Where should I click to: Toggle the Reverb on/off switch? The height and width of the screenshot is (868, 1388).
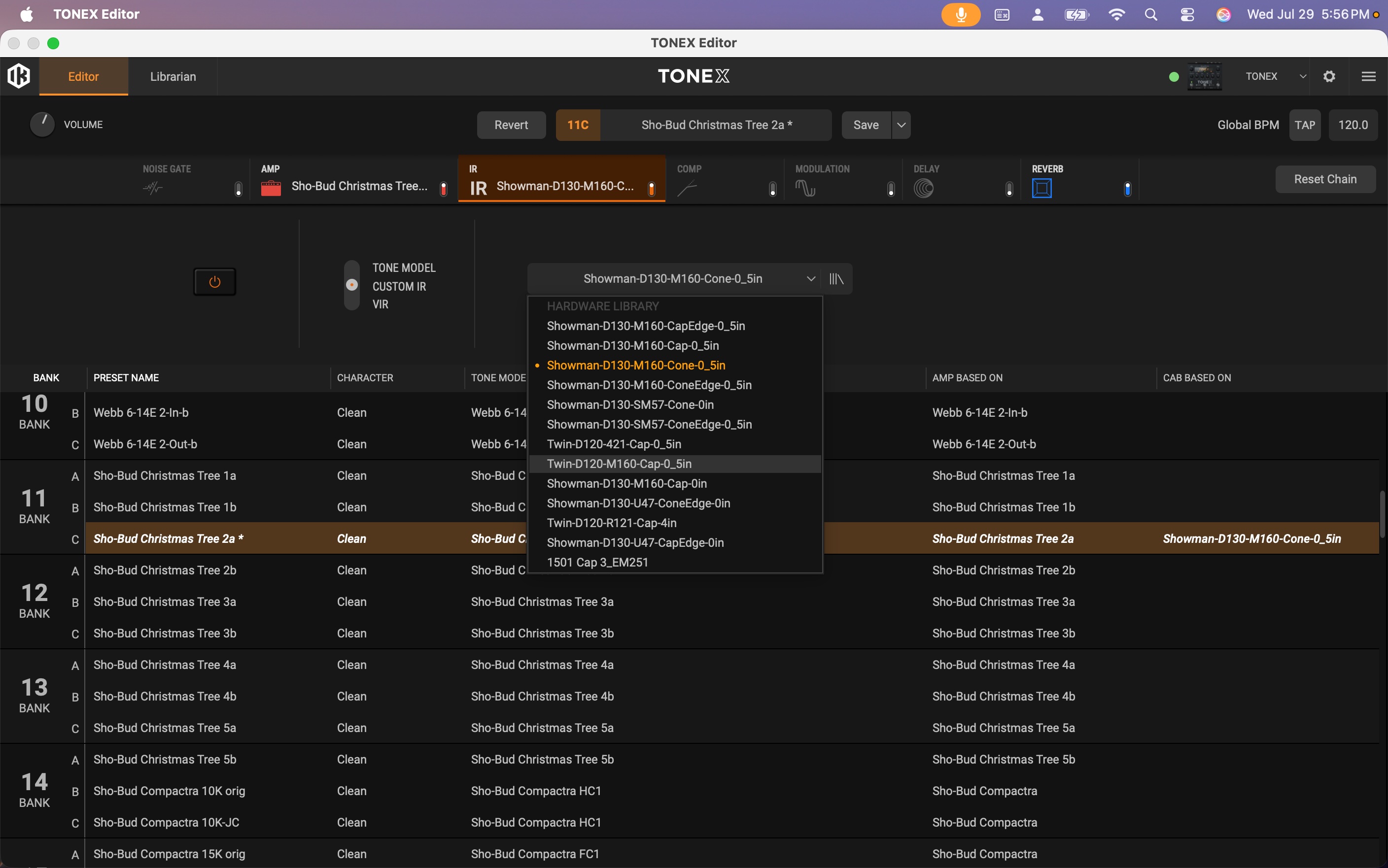pos(1127,189)
